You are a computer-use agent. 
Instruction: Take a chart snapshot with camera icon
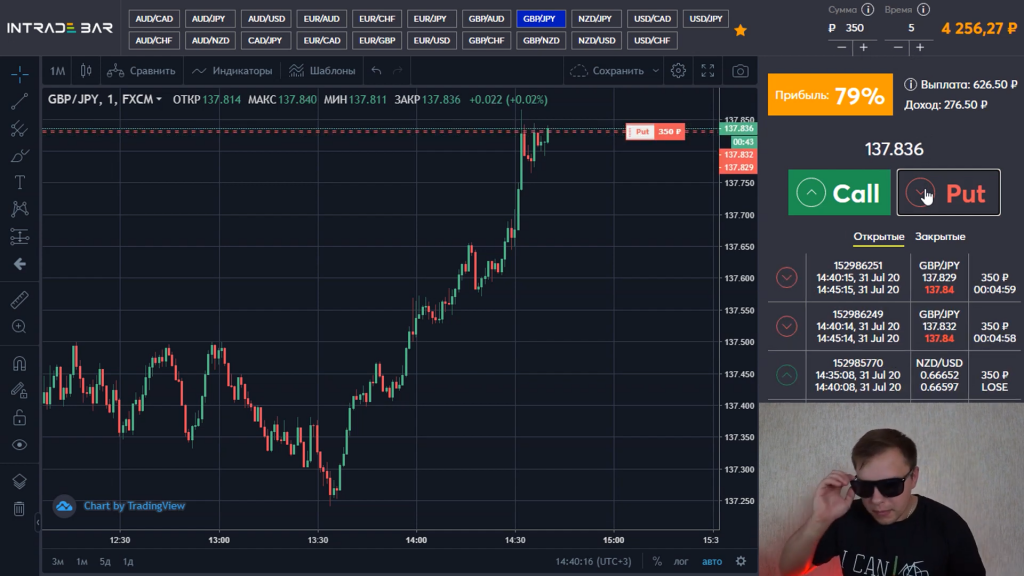(740, 71)
